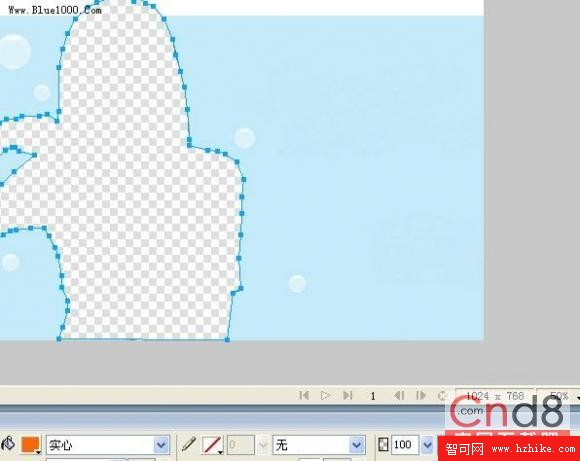The height and width of the screenshot is (461, 580).
Task: Click the bottom-left path anchor point
Action: click(59, 339)
